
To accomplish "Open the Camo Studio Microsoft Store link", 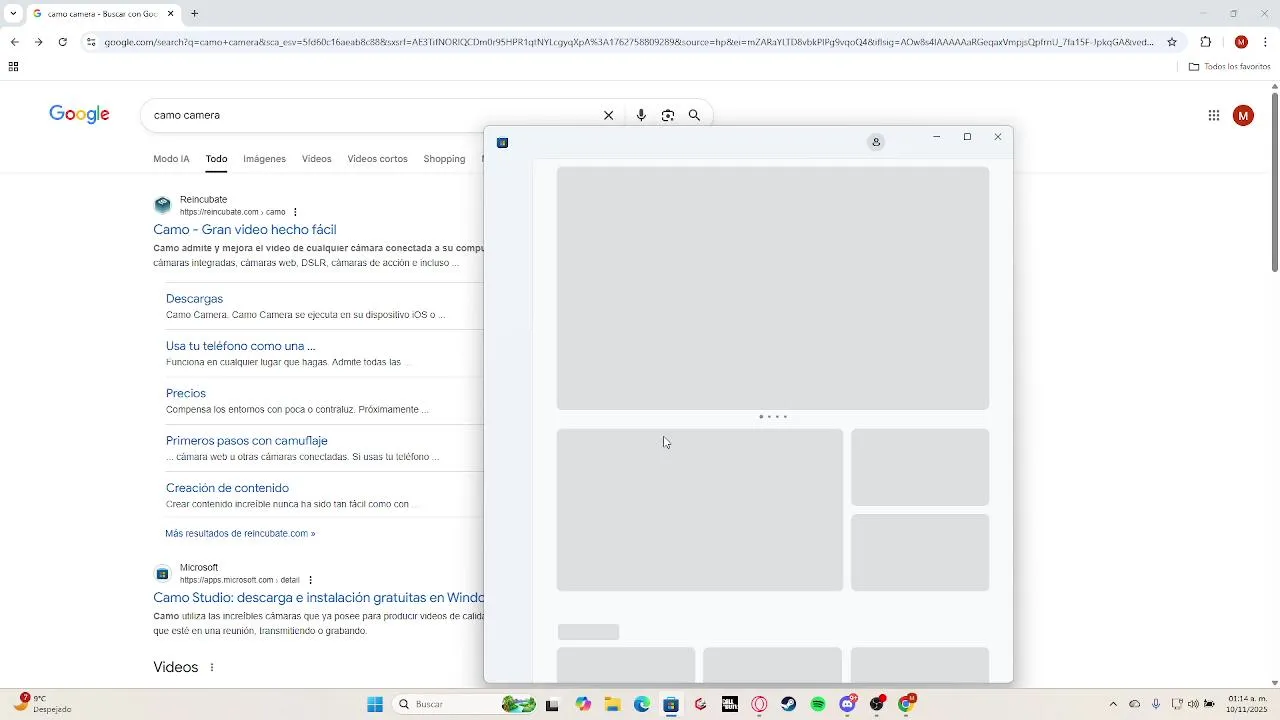I will 318,598.
